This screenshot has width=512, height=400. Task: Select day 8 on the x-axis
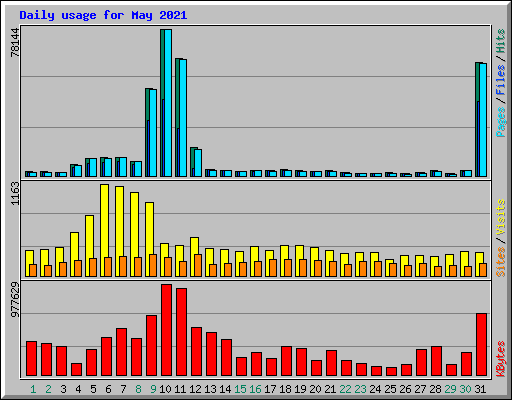(x=138, y=389)
